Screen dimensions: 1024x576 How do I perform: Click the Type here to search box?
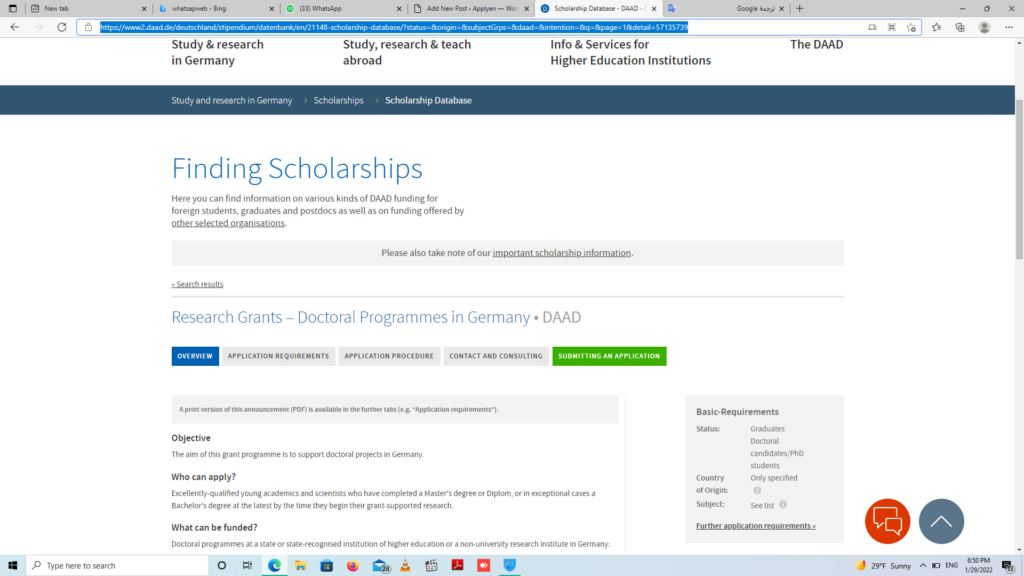(118, 566)
